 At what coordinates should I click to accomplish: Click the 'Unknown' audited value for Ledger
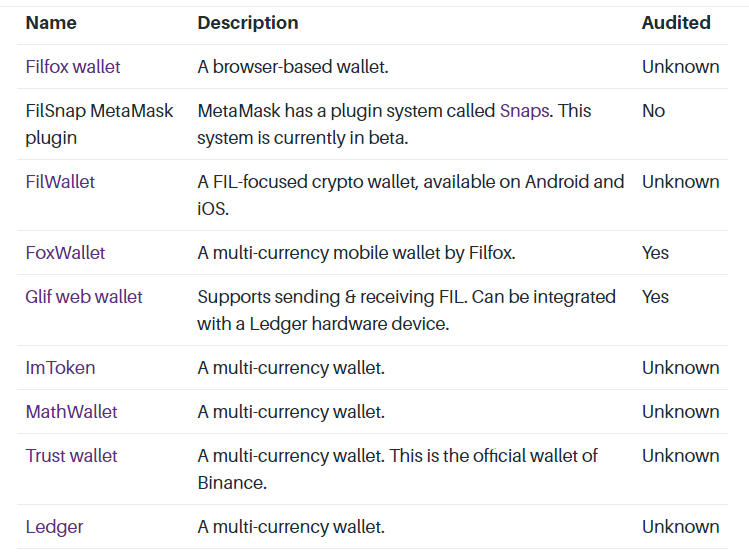[x=680, y=527]
